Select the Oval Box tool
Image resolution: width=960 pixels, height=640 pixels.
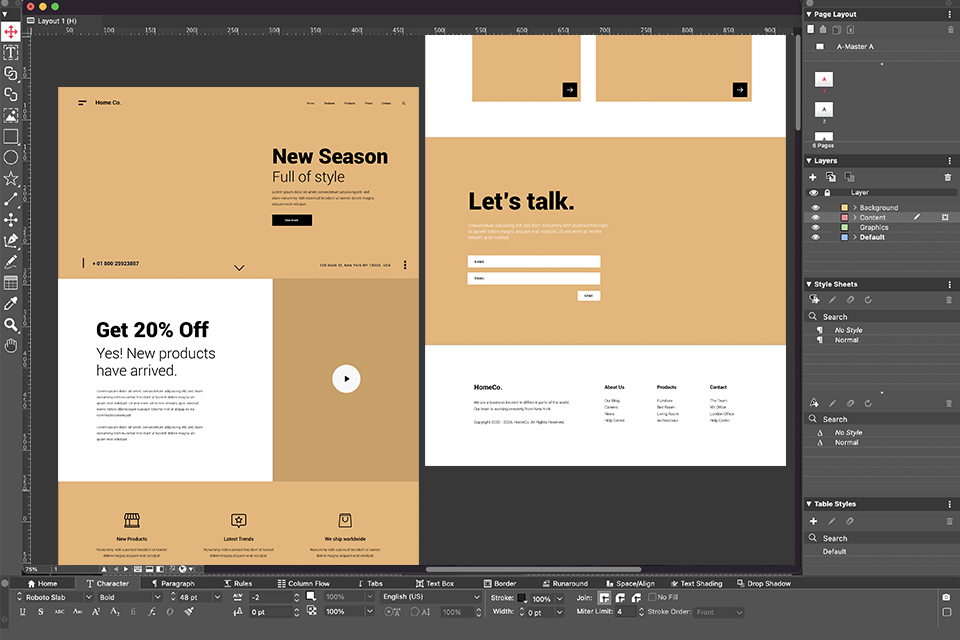[11, 157]
